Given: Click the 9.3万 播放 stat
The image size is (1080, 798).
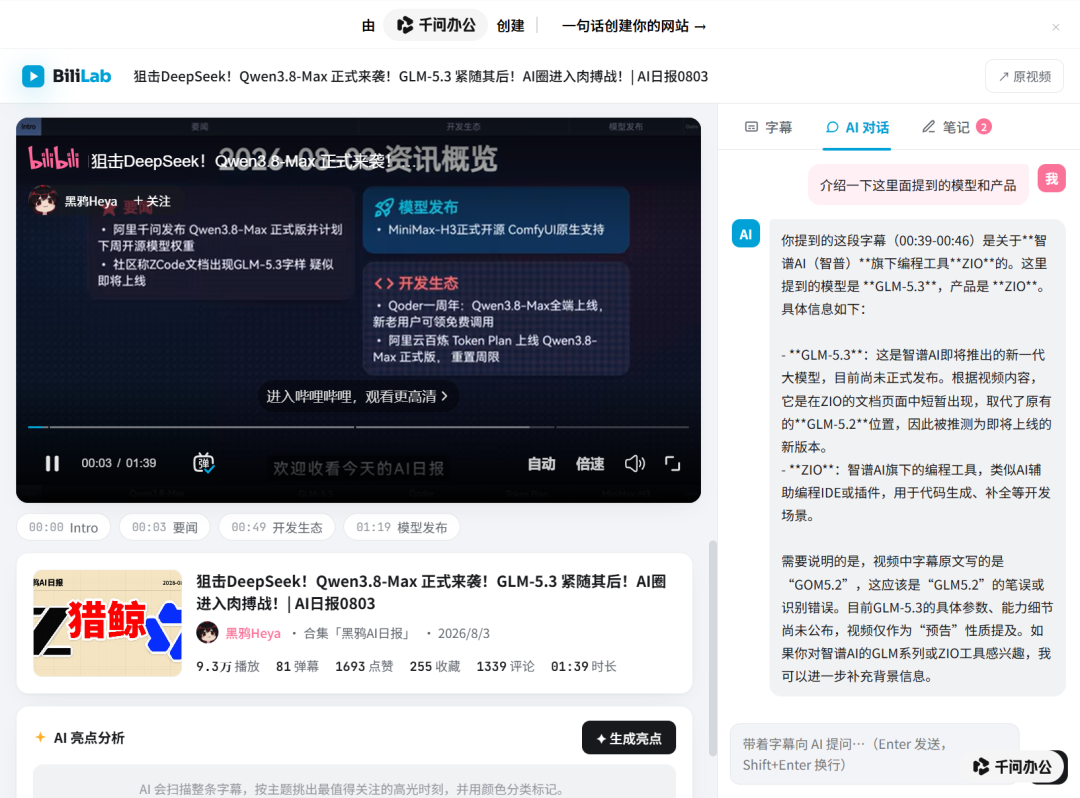Looking at the screenshot, I should coord(228,666).
